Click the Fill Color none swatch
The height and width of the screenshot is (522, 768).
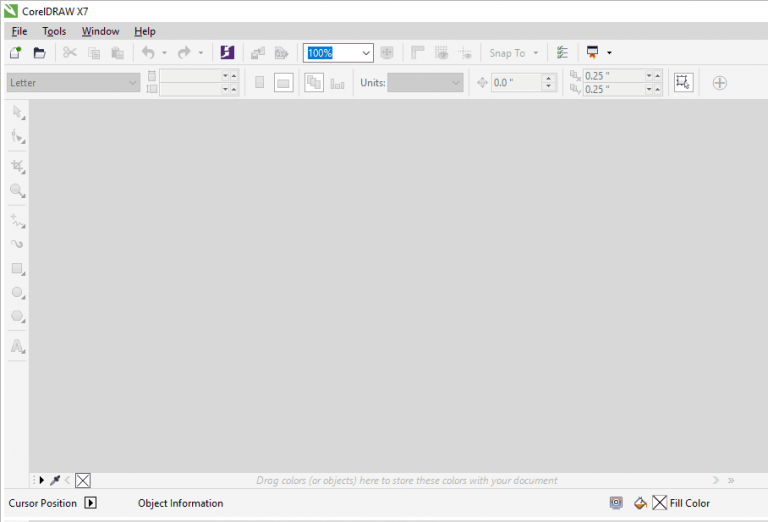click(659, 502)
